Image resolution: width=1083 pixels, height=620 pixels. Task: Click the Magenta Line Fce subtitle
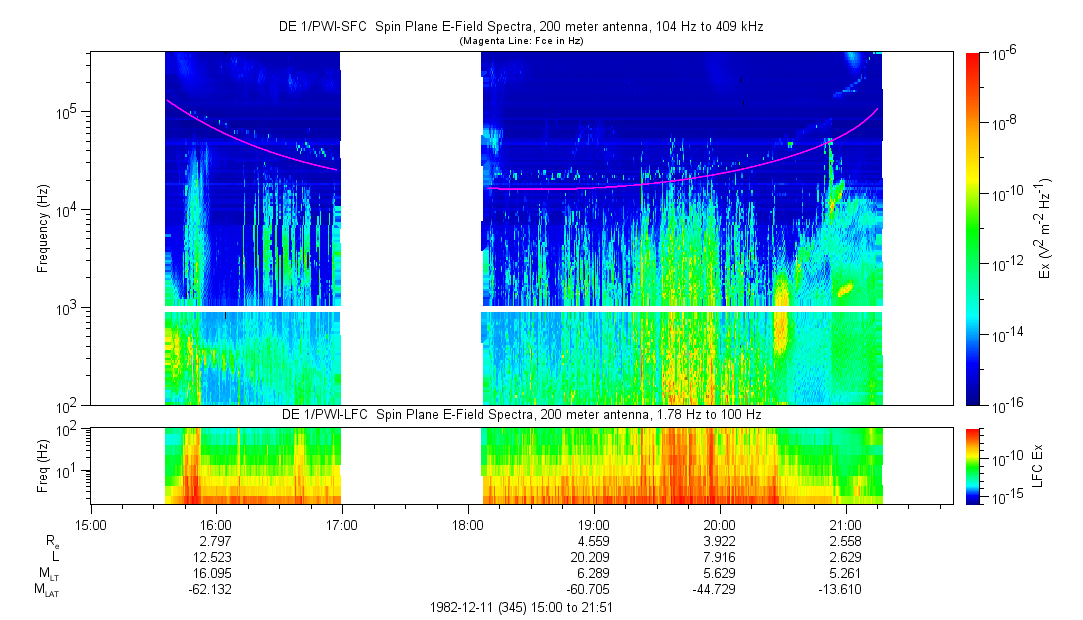[x=520, y=41]
